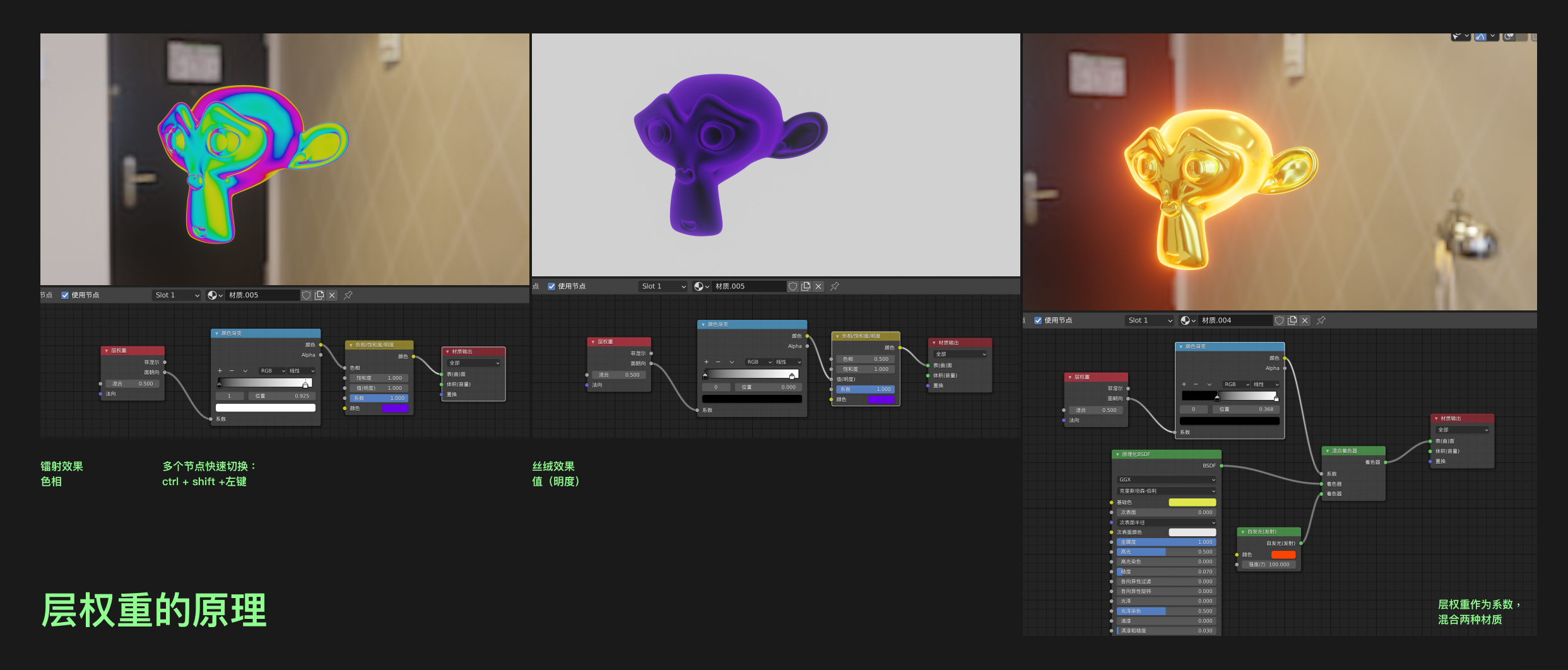
Task: Remove color stop minus in purple velvet ramp
Action: tap(718, 362)
